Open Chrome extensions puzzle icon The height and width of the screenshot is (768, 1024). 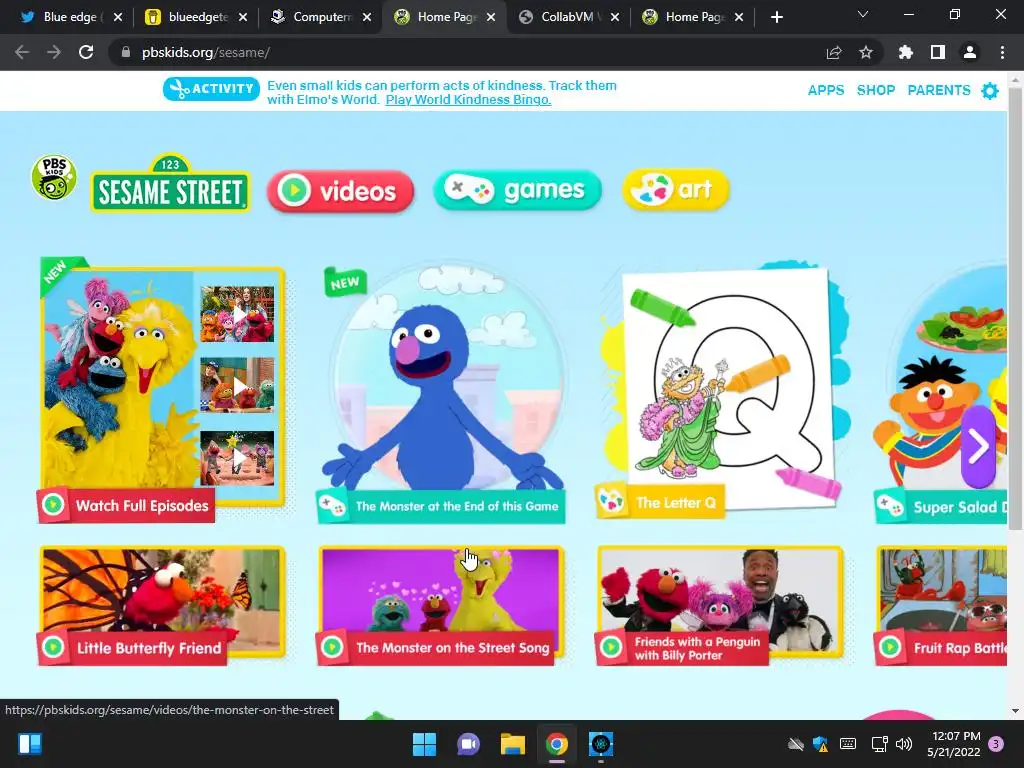click(x=906, y=52)
